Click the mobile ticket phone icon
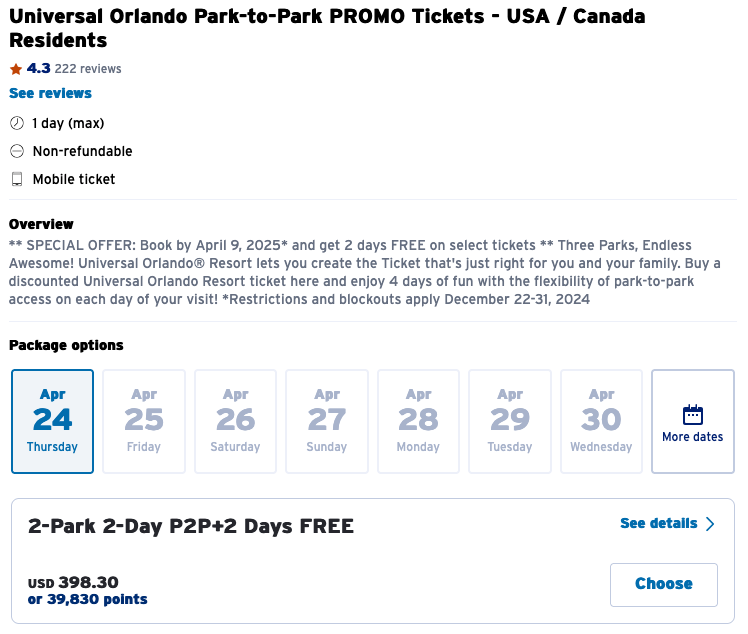This screenshot has height=634, width=748. [16, 179]
